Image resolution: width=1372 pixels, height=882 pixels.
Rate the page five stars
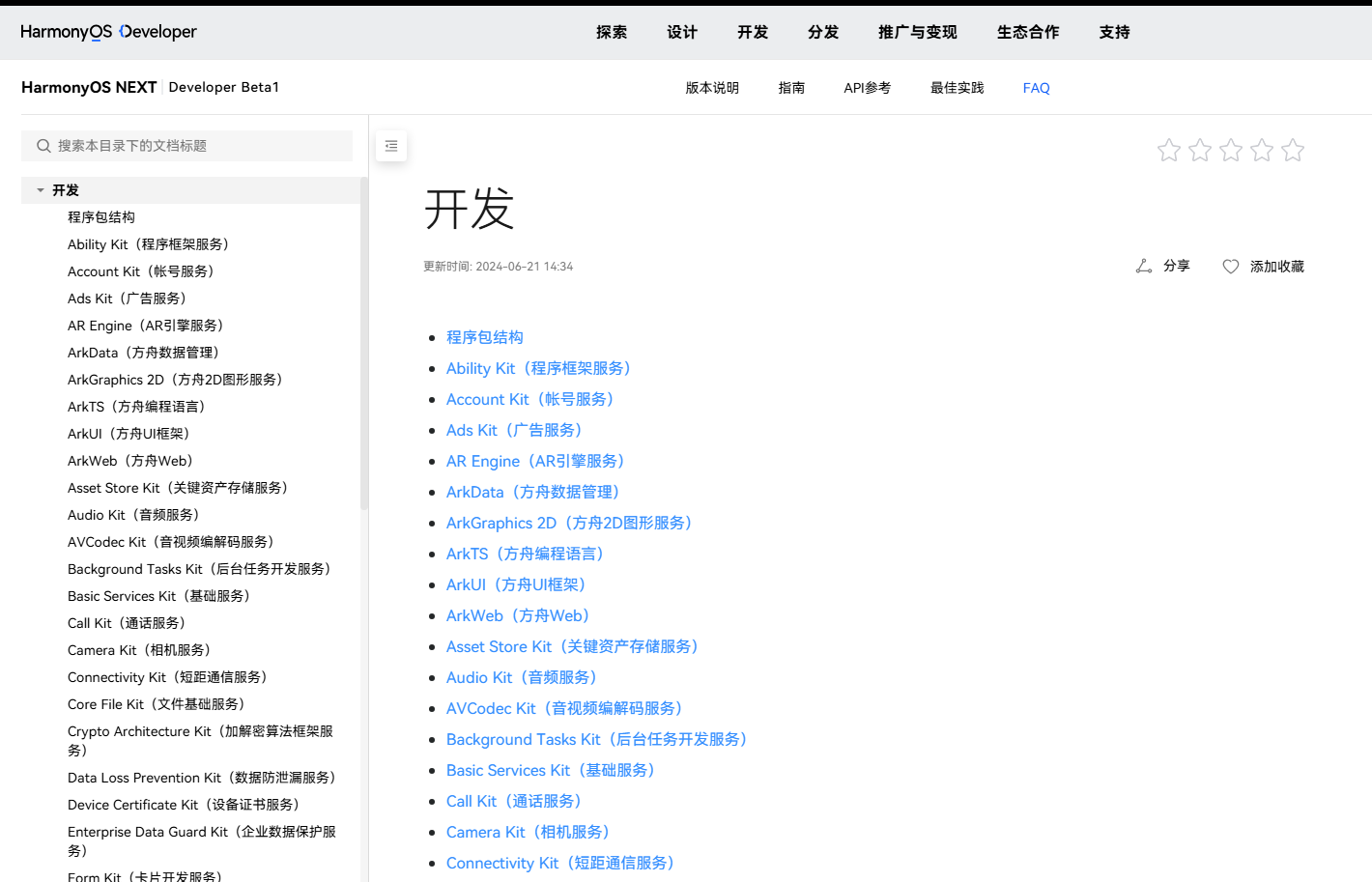1293,150
